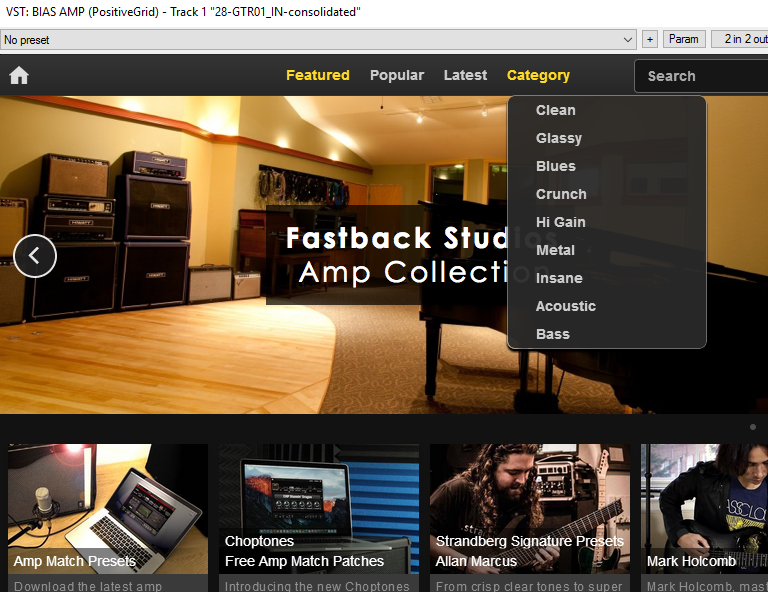The image size is (768, 592).
Task: Click the plus preset button
Action: click(x=649, y=39)
